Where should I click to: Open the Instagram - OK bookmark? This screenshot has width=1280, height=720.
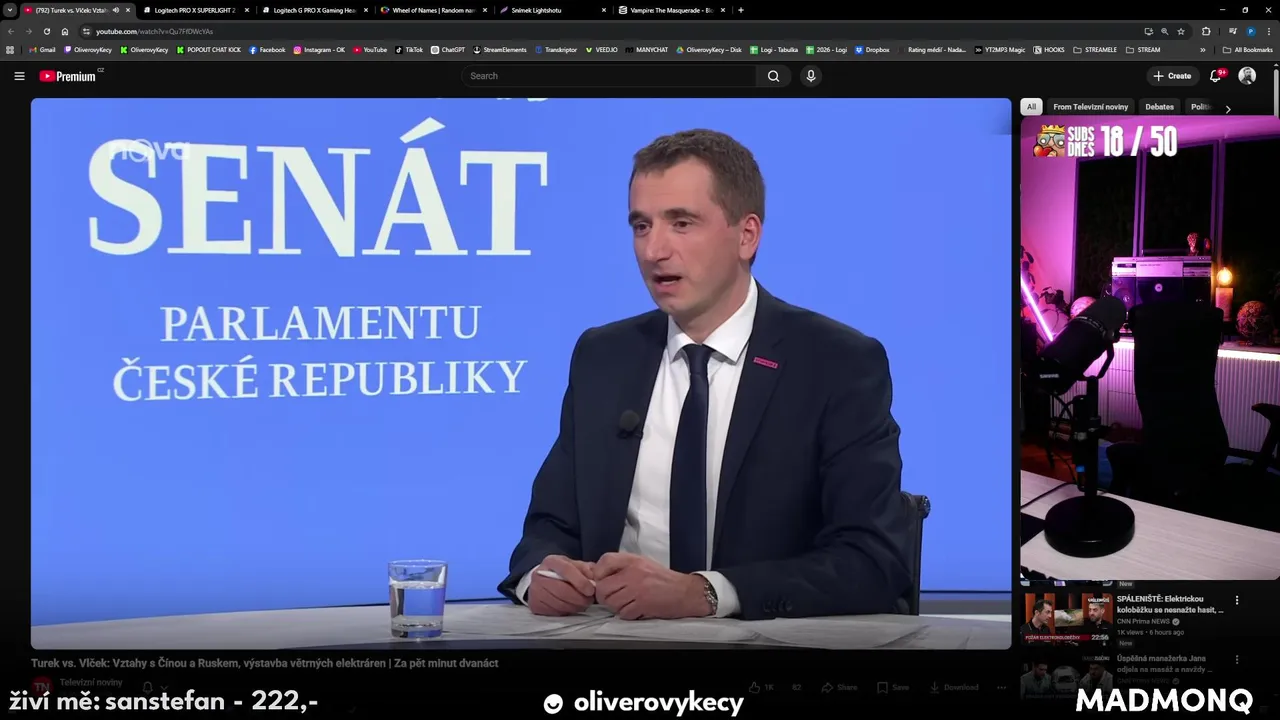point(319,50)
